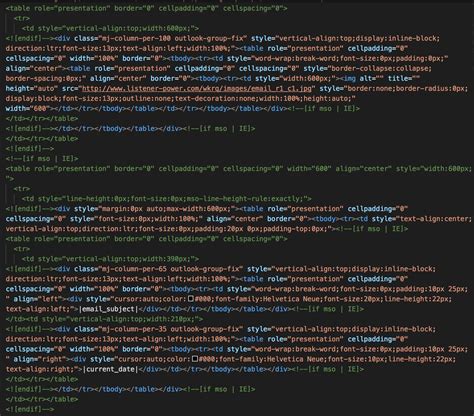Click the mj-column-per-35 class name
Viewport: 474px width, 416px height.
point(133,329)
